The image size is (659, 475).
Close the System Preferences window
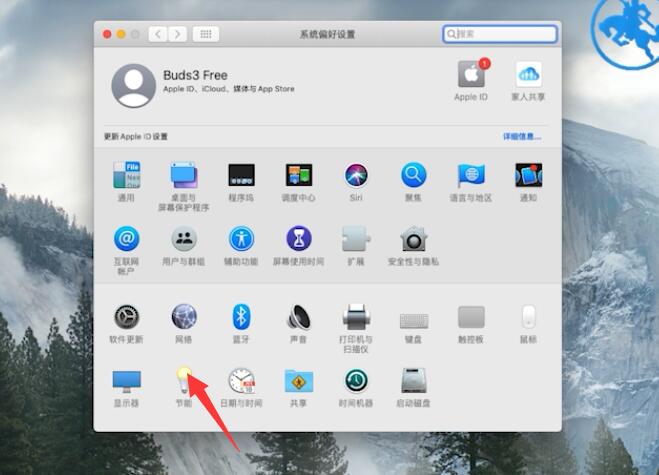click(107, 34)
